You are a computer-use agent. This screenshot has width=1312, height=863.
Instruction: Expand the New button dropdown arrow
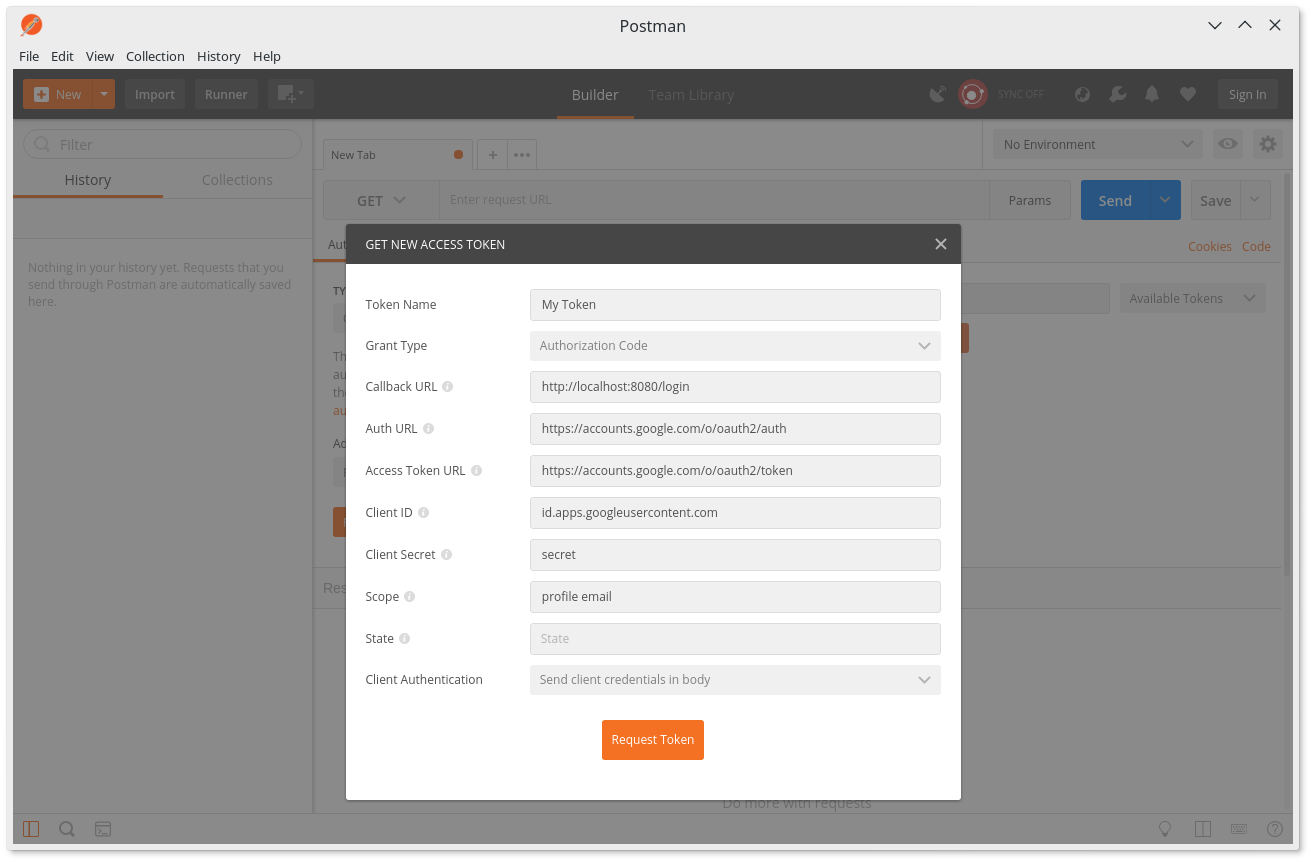pos(104,94)
